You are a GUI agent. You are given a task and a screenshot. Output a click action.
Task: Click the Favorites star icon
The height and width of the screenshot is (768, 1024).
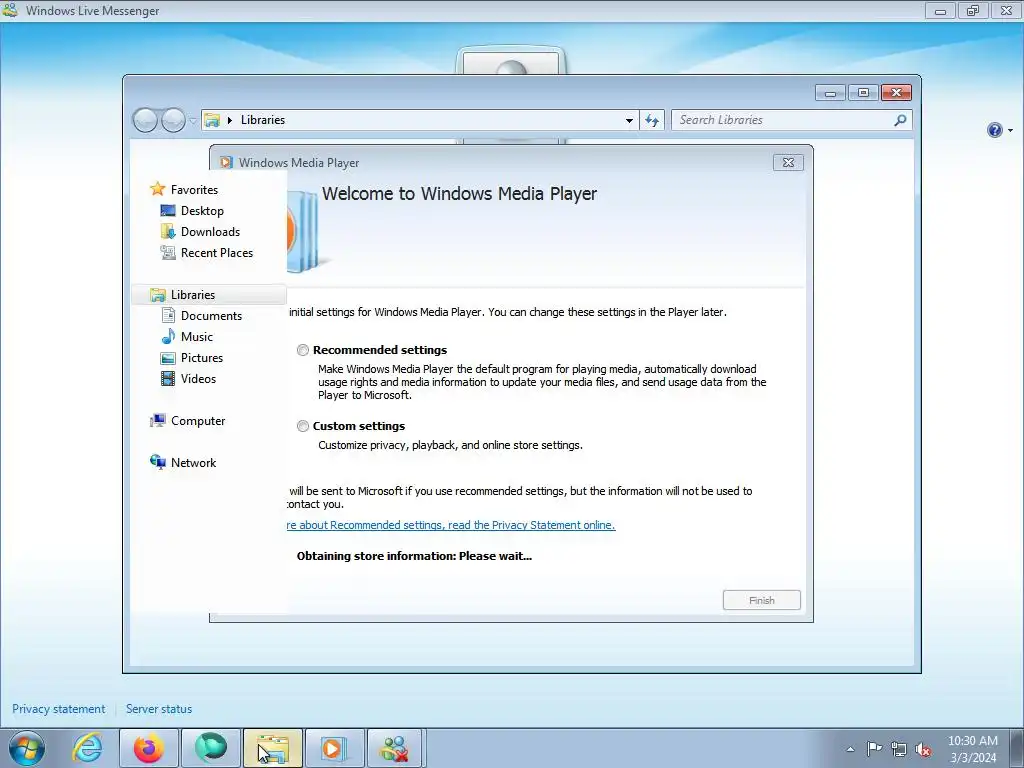157,189
